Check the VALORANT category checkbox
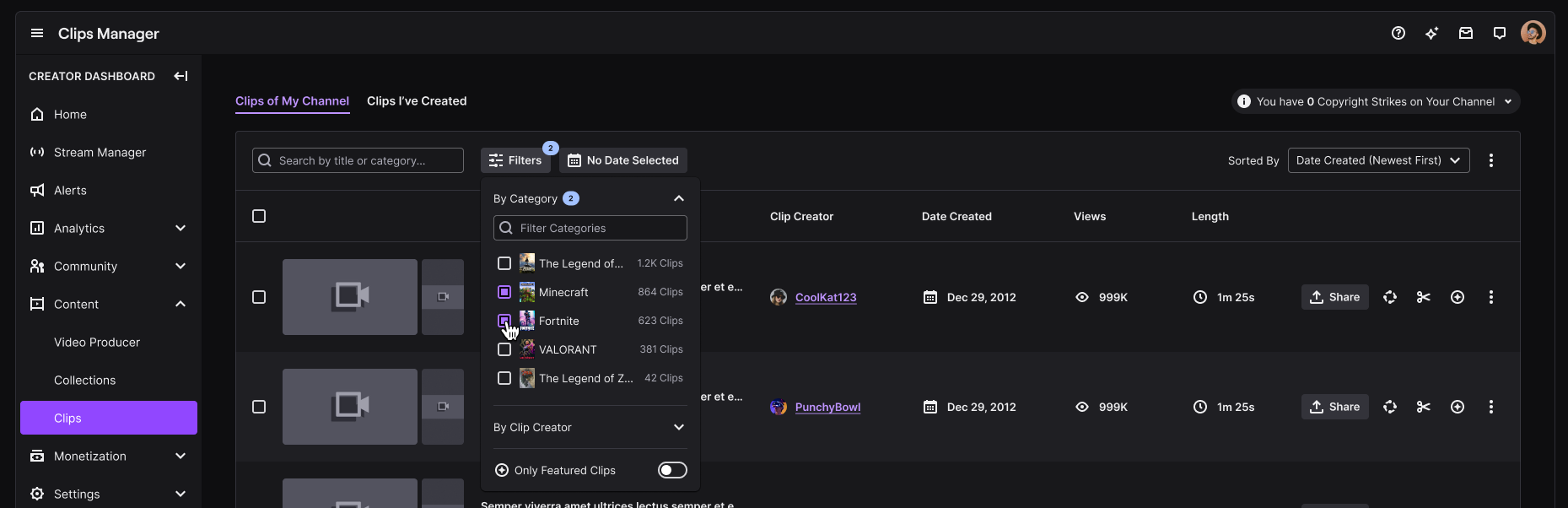 click(504, 349)
